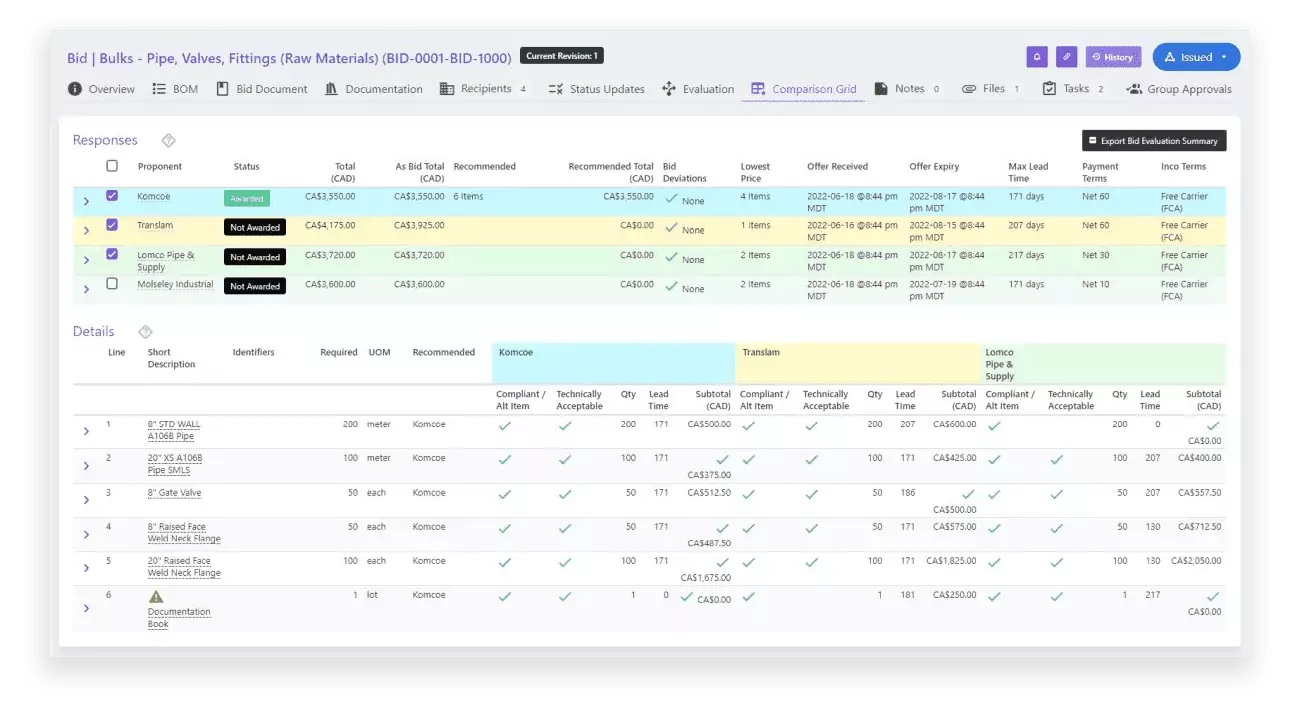
Task: Open the 8" Gate Valve item
Action: [174, 493]
